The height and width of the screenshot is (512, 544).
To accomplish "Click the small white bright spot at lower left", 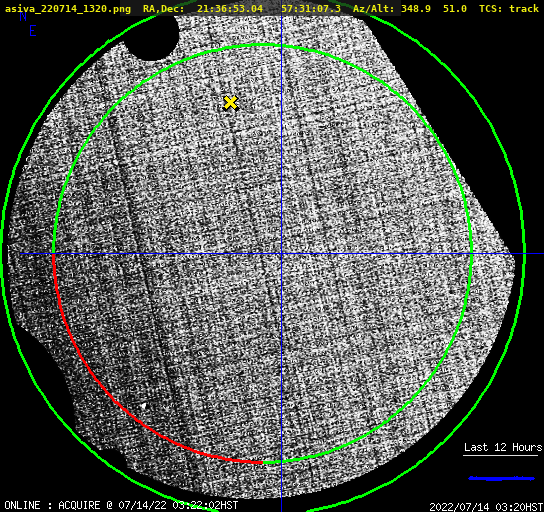I will pos(144,406).
